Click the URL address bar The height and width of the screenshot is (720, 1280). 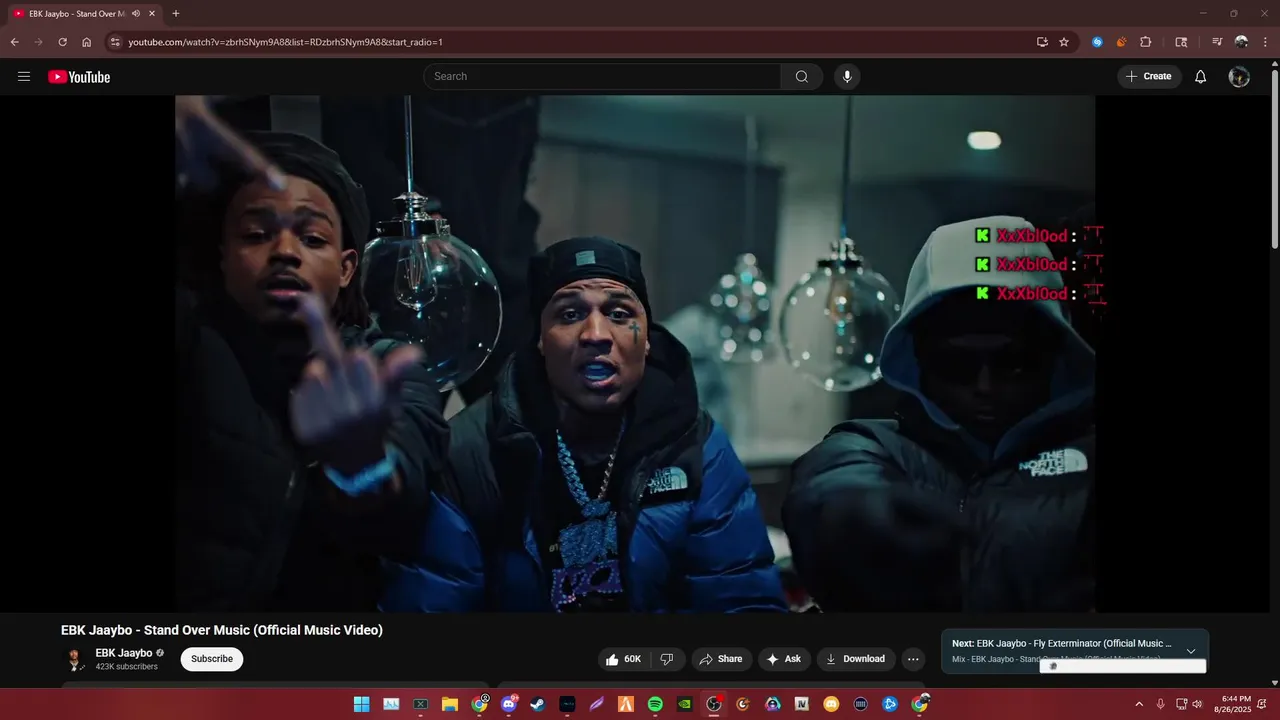[x=580, y=42]
